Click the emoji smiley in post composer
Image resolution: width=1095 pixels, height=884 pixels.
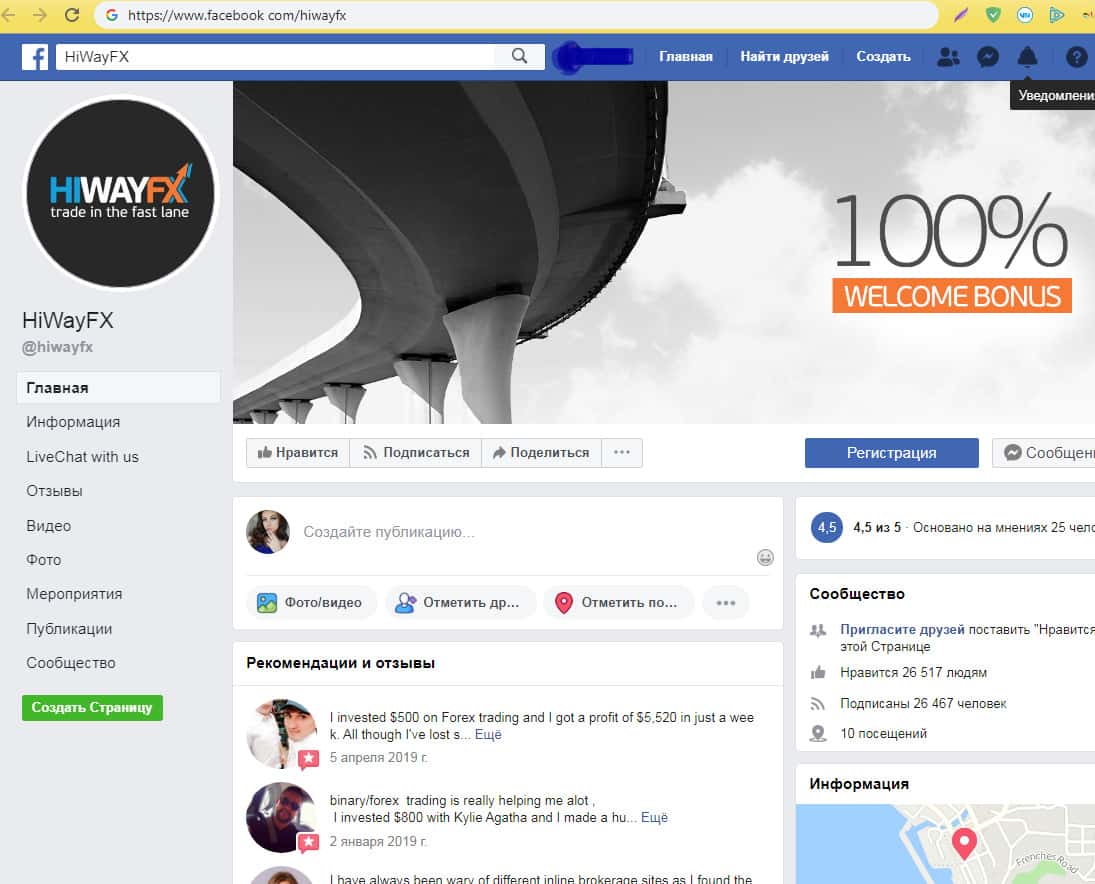click(765, 557)
